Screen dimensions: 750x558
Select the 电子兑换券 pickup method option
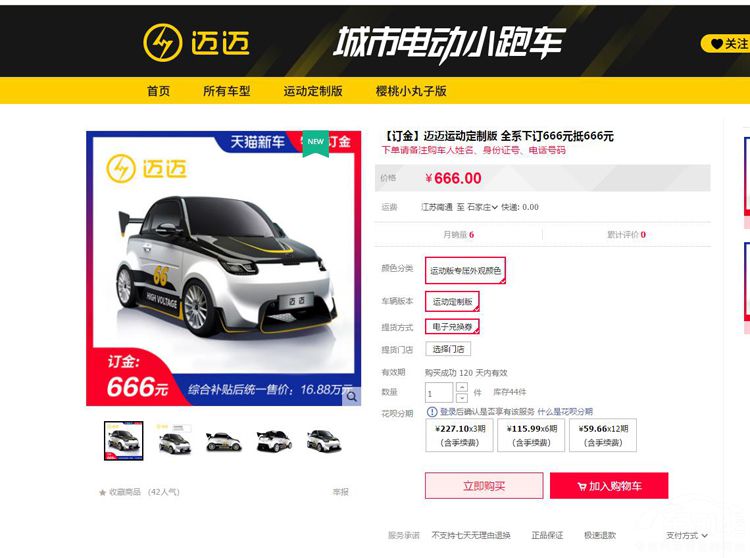452,327
